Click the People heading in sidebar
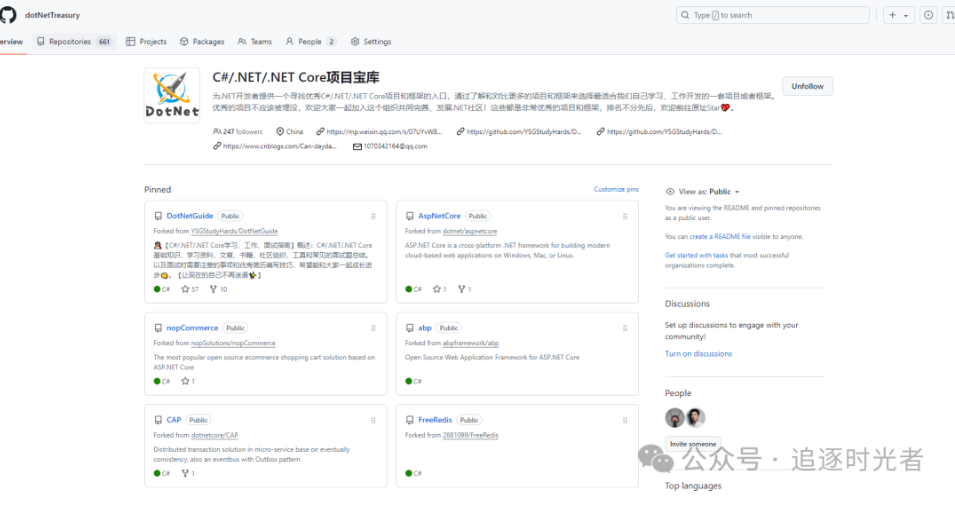955x515 pixels. click(x=678, y=393)
